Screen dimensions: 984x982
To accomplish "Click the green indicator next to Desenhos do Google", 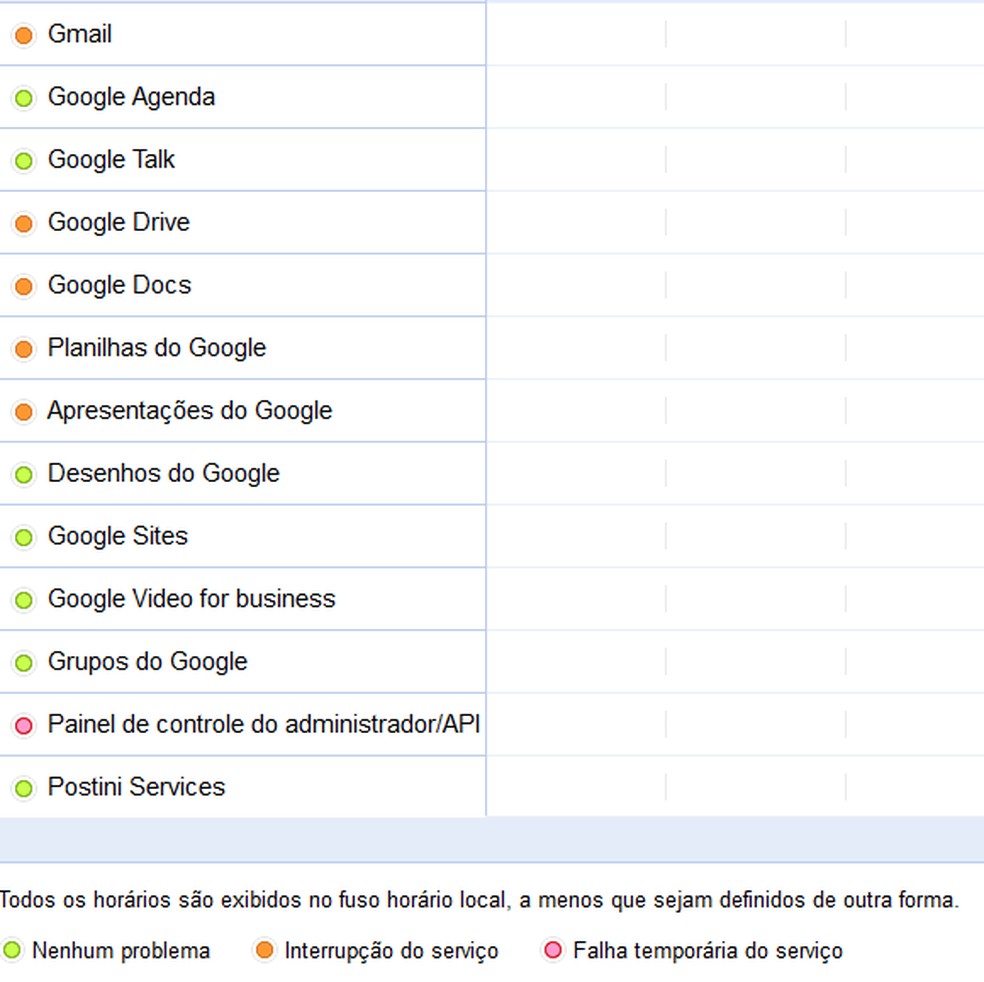I will pos(23,473).
